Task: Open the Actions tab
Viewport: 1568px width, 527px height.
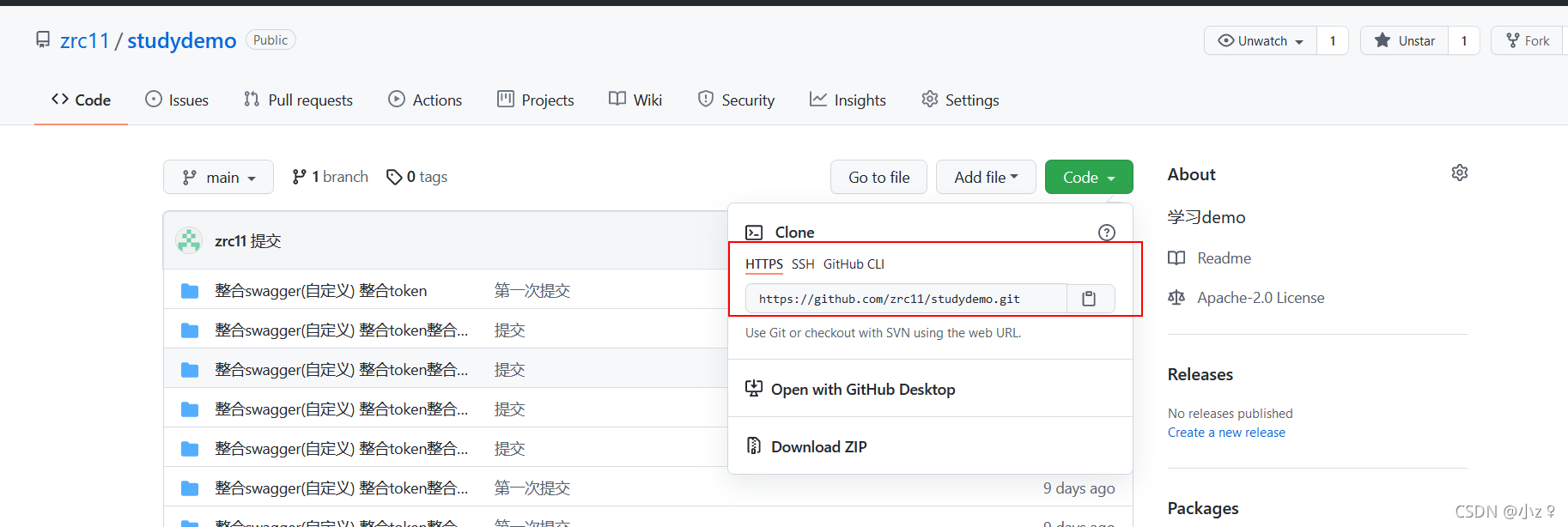Action: coord(425,100)
